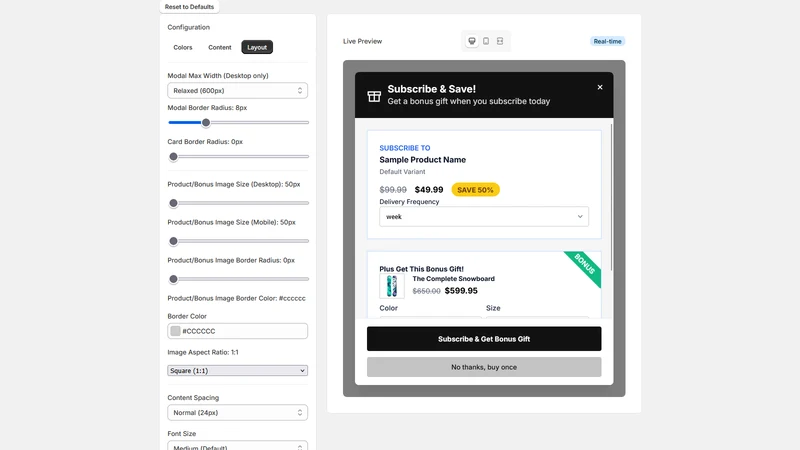Viewport: 800px width, 450px height.
Task: Adjust the Card Border Radius slider
Action: point(238,157)
